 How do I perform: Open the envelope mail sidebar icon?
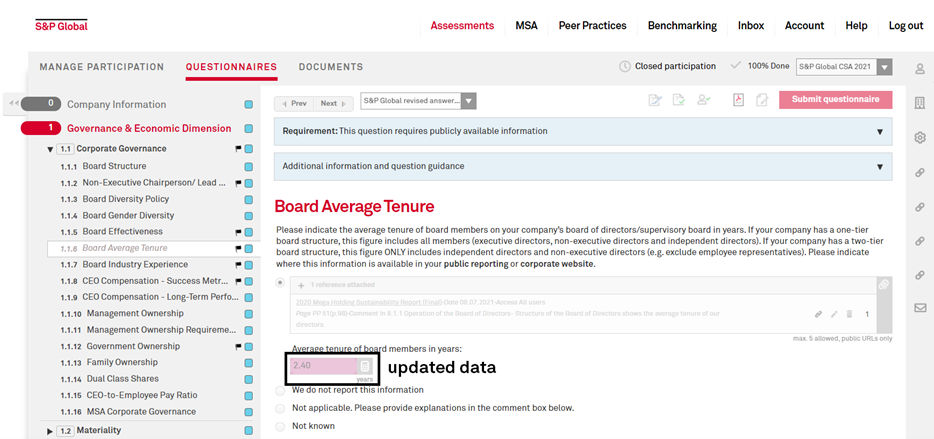click(920, 308)
